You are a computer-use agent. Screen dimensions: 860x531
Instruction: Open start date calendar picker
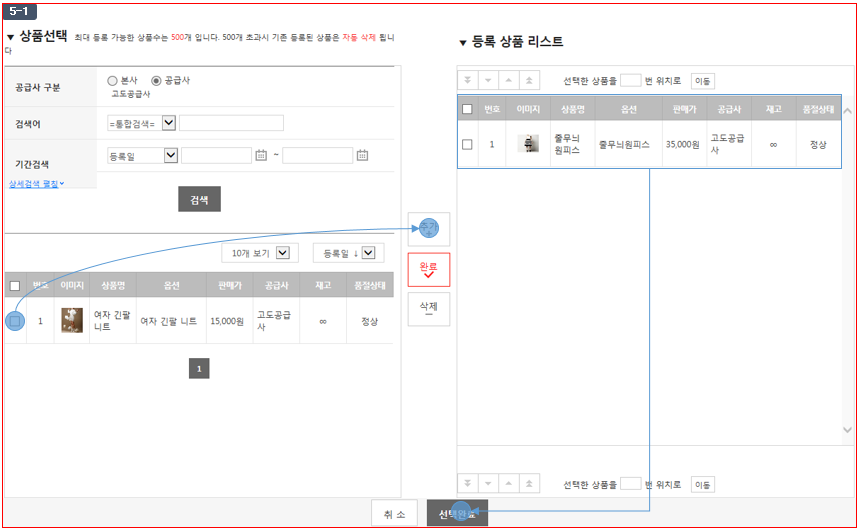261,155
